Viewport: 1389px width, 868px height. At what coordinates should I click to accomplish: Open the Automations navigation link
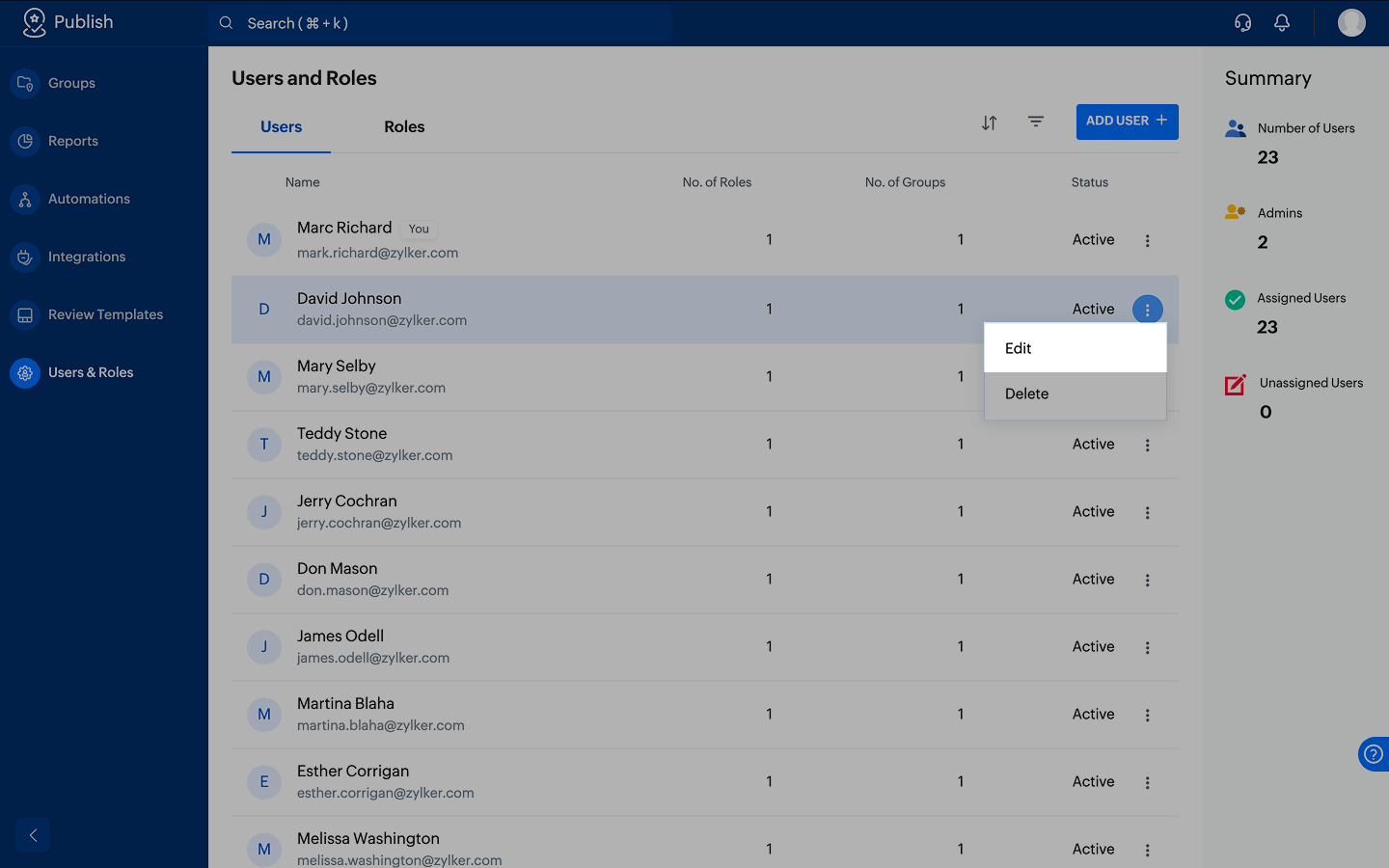coord(89,199)
